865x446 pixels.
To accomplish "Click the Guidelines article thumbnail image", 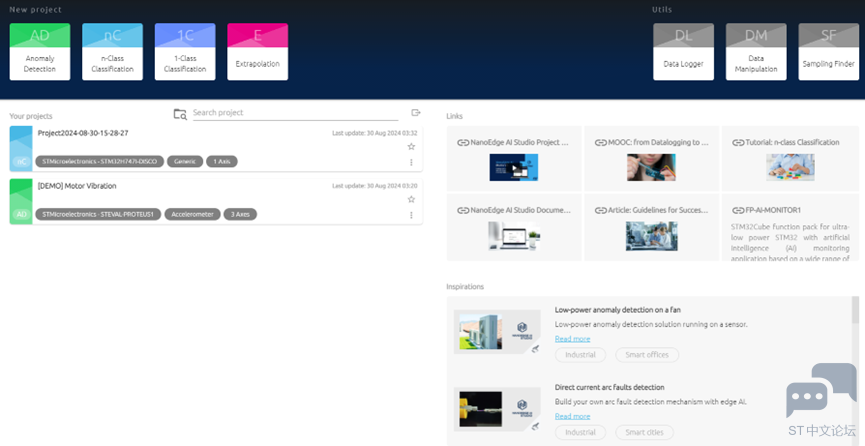I will (x=652, y=236).
